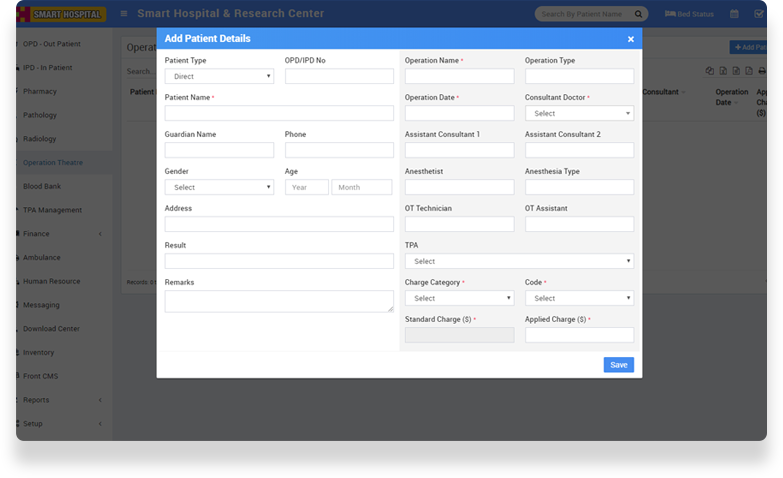Open the Patient Type dropdown
Viewport: 783px width, 478px height.
pos(219,76)
